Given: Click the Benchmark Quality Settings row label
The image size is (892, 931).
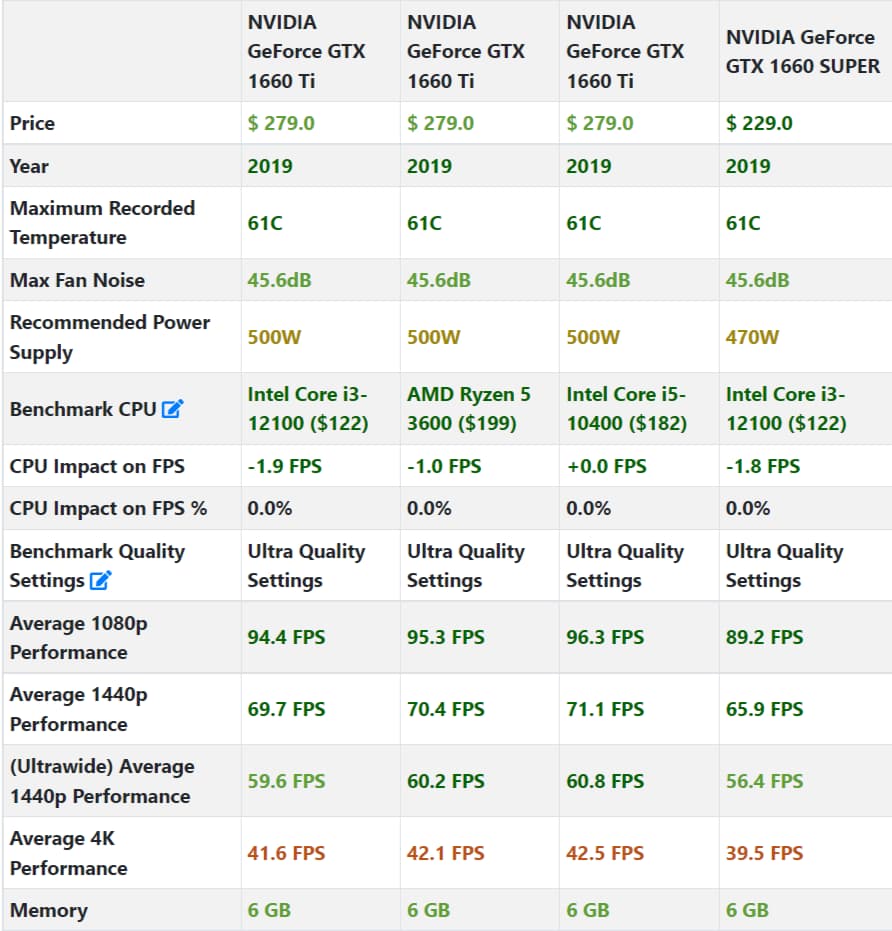Looking at the screenshot, I should point(97,565).
